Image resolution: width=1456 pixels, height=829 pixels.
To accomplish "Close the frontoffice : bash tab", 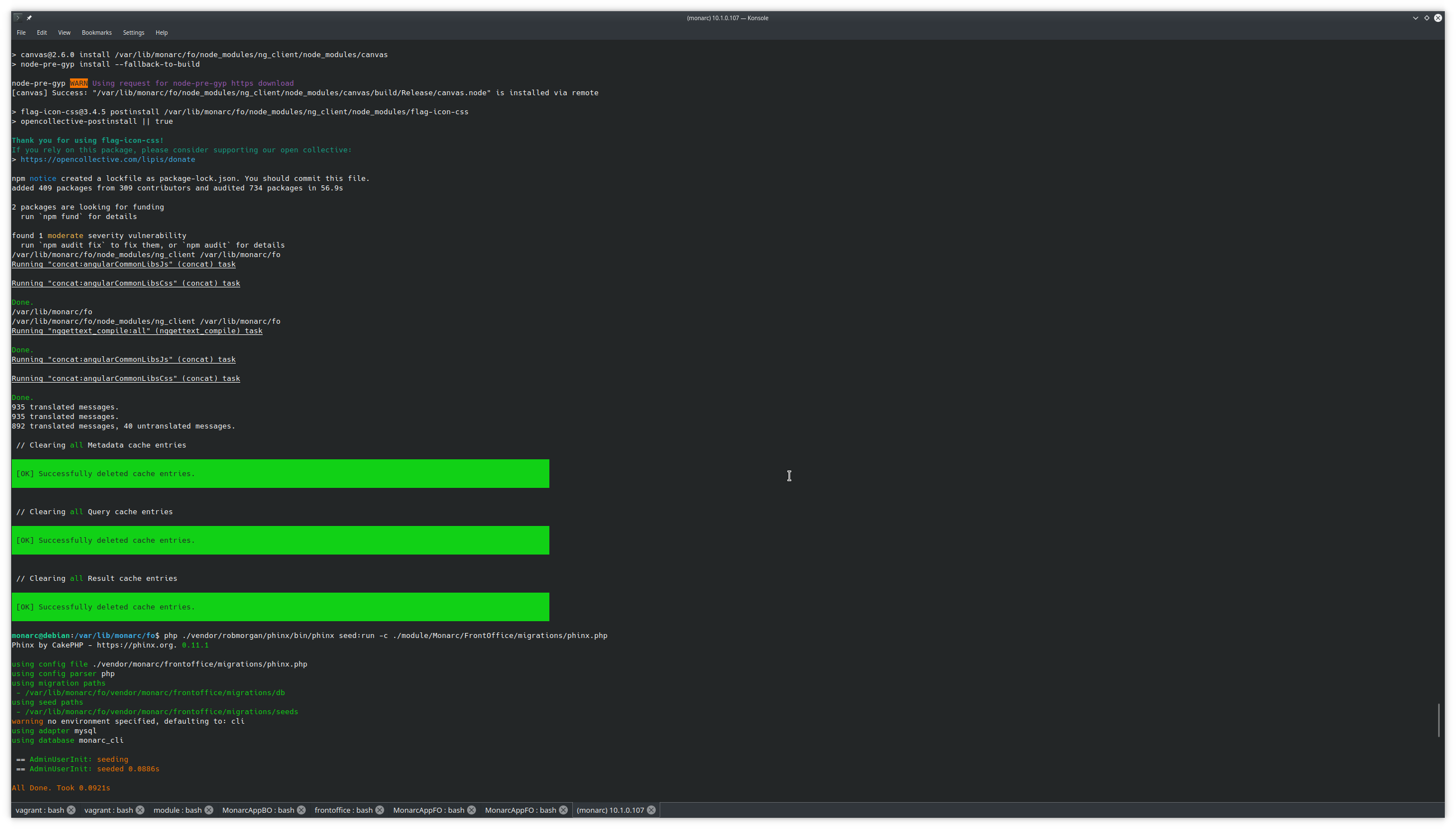I will click(x=380, y=809).
